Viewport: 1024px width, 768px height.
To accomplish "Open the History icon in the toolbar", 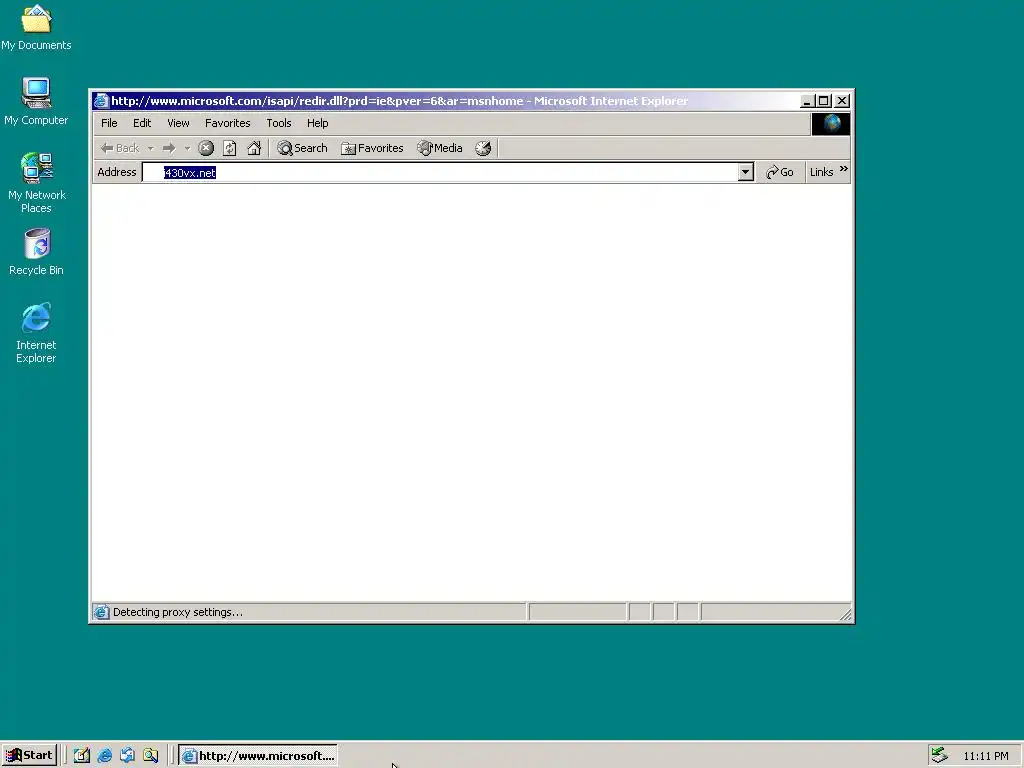I will tap(483, 148).
